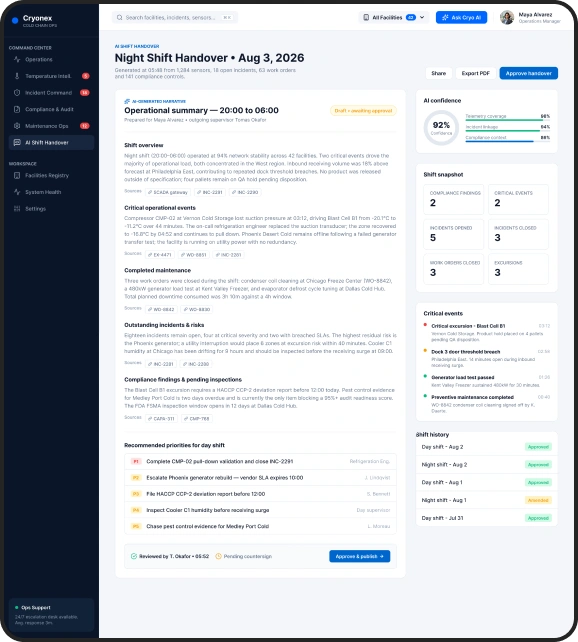Click the green reviewed checkmark icon
578x642 pixels.
tap(133, 556)
